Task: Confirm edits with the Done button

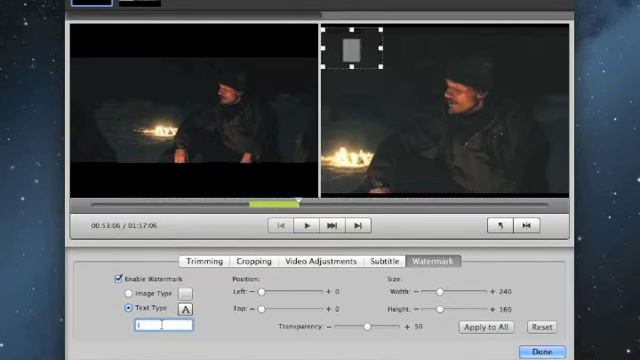Action: (x=542, y=352)
